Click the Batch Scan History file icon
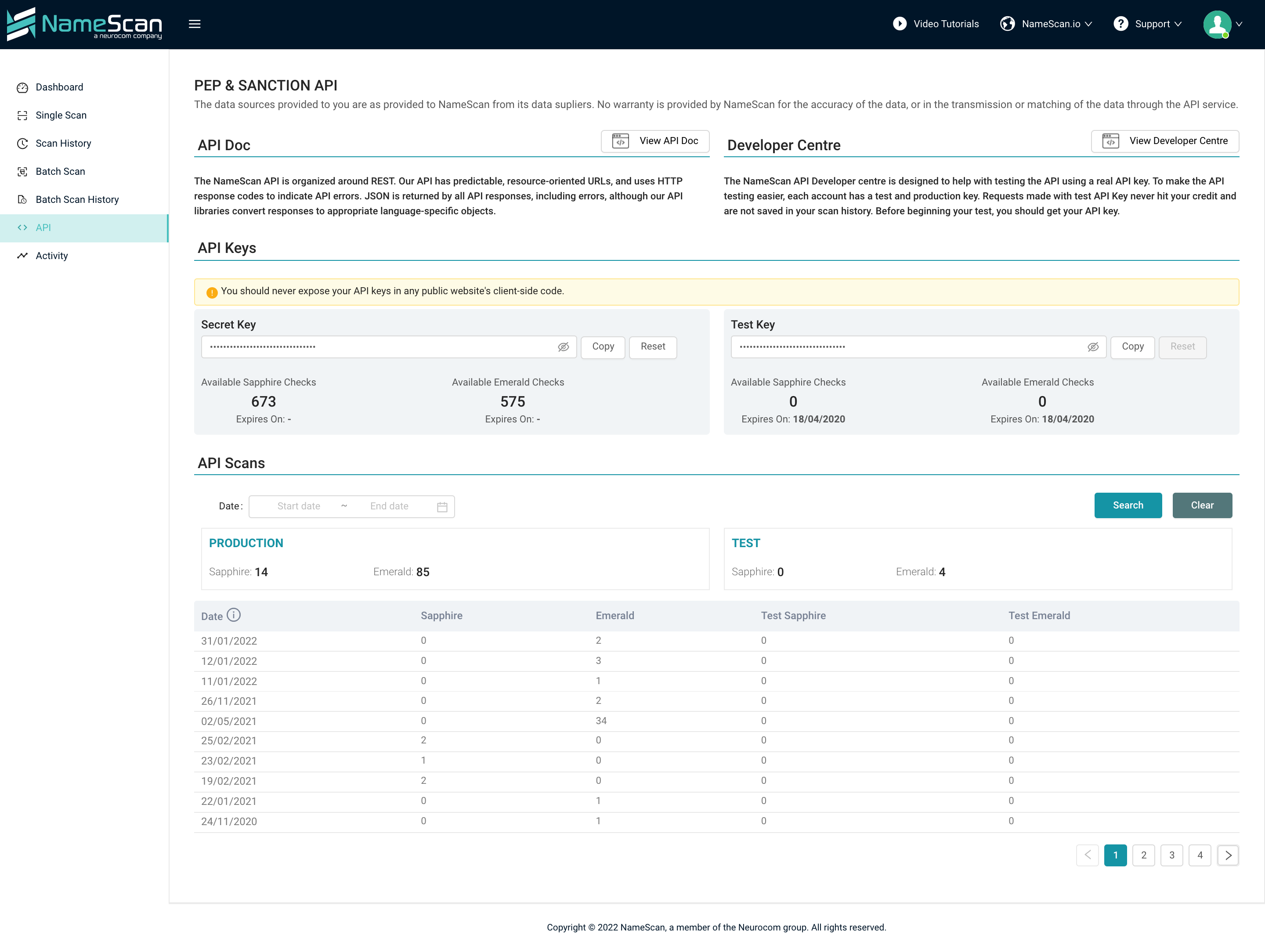 22,199
